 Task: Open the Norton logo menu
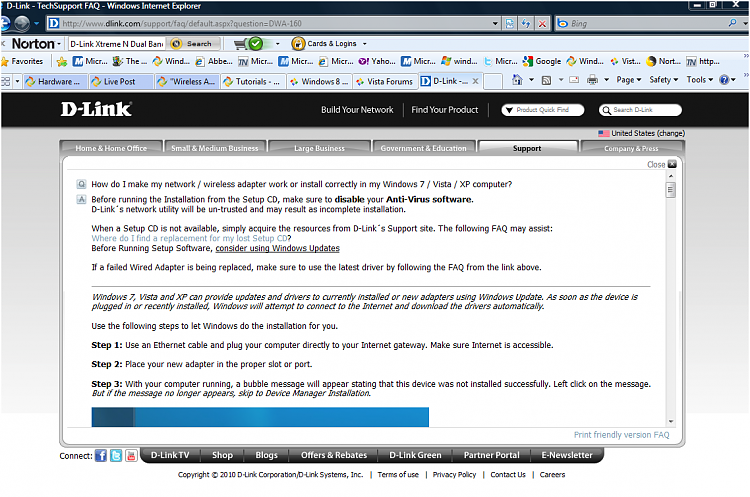pos(36,44)
